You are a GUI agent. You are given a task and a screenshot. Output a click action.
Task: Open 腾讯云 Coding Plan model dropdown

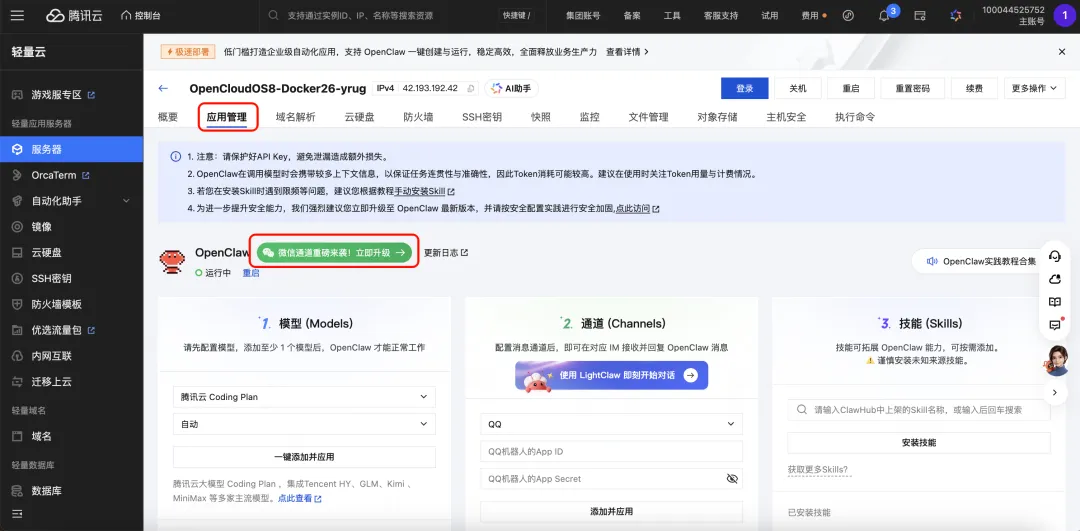pyautogui.click(x=304, y=397)
